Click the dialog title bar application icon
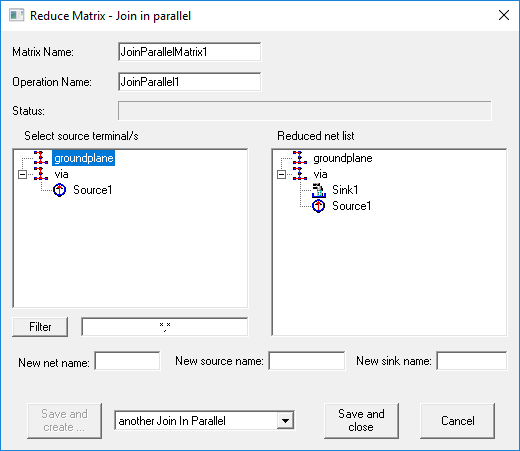Screen dimensions: 520x451 click(x=16, y=15)
